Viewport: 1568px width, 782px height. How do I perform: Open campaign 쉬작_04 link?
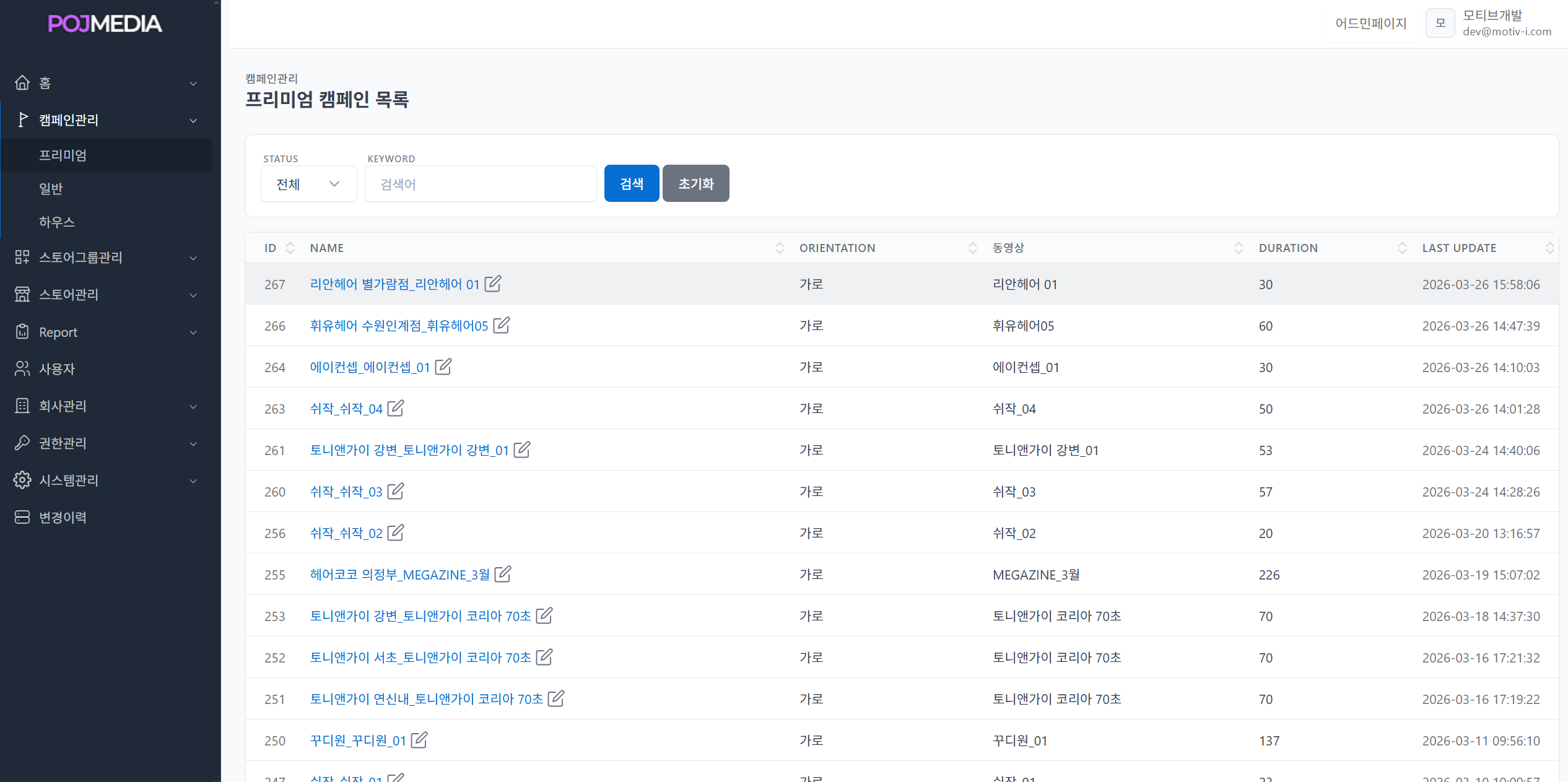click(x=347, y=408)
